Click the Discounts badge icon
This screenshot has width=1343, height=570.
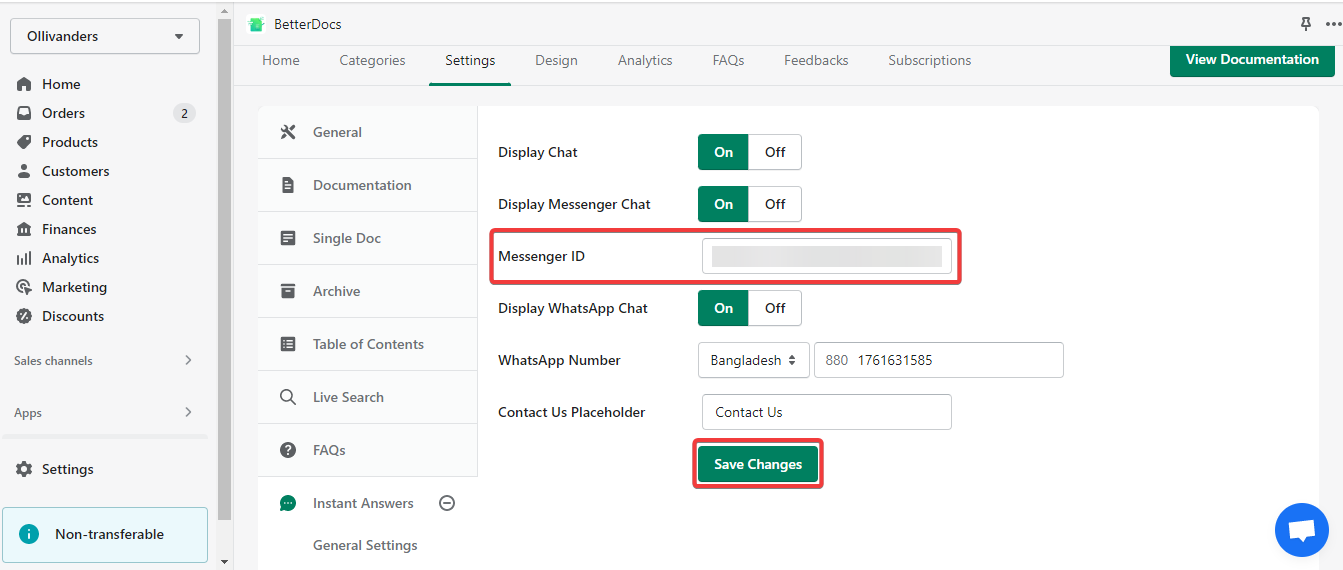click(24, 316)
